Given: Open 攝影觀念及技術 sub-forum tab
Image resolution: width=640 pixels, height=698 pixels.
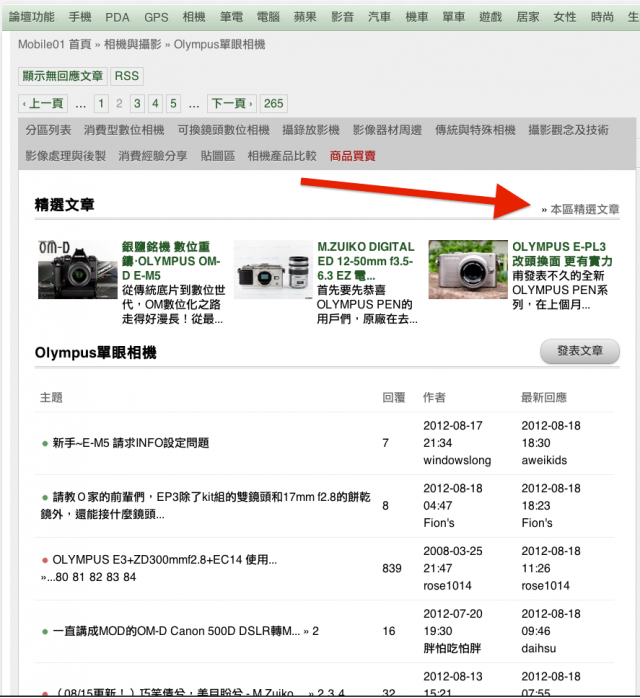Looking at the screenshot, I should [568, 130].
